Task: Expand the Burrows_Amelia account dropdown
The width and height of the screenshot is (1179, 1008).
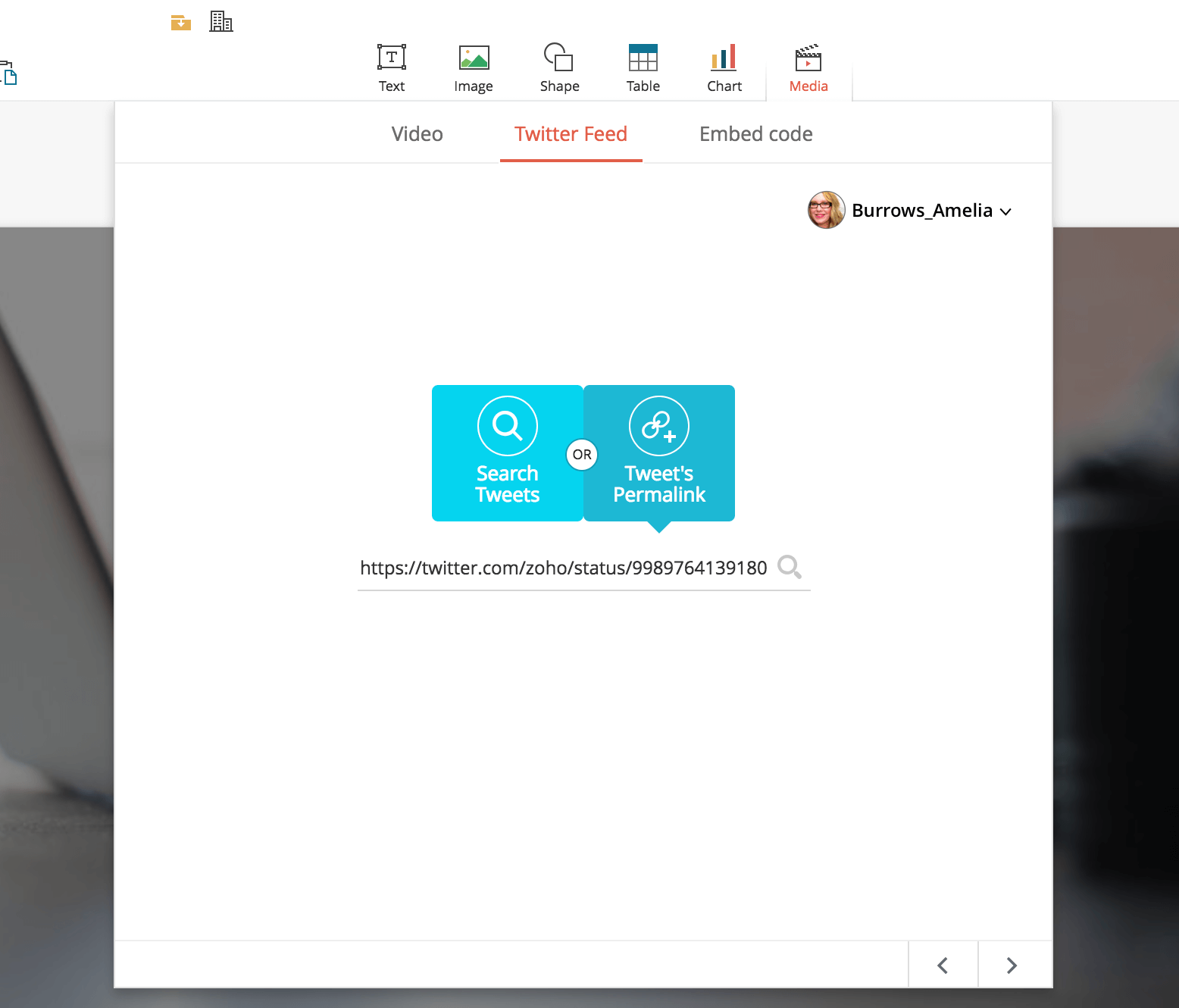Action: (x=1005, y=211)
